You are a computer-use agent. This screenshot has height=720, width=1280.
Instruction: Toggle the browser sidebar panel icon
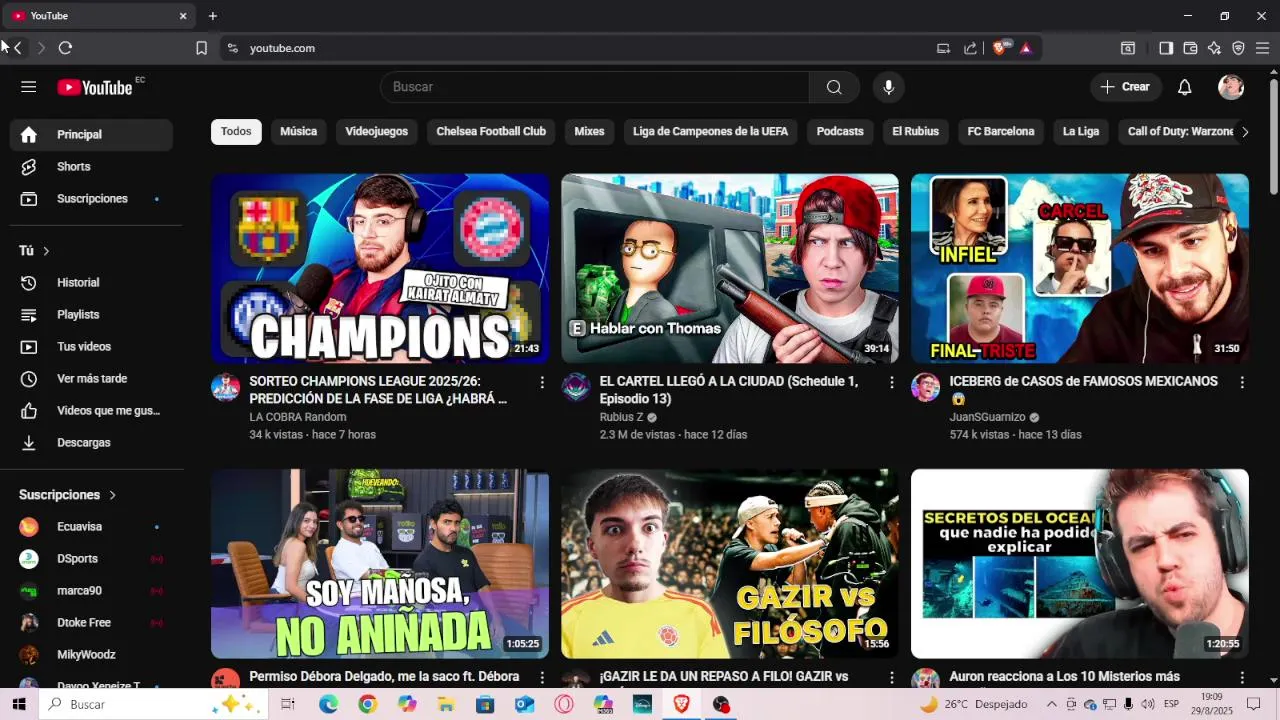[x=1166, y=48]
